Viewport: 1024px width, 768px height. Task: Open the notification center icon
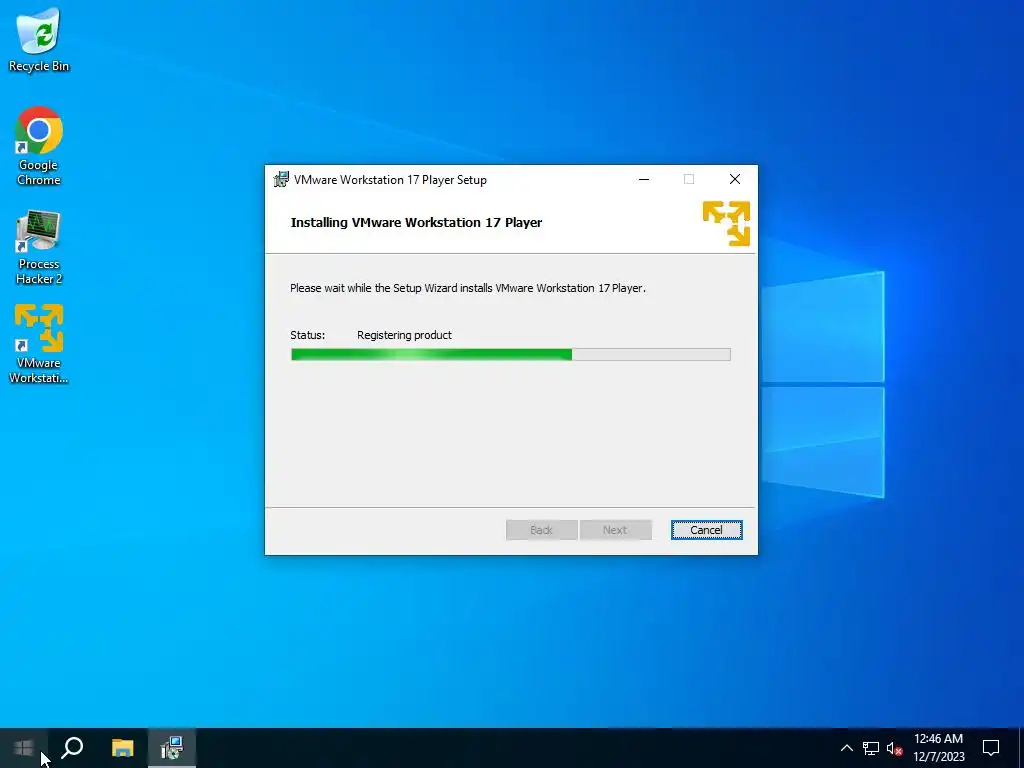tap(991, 748)
